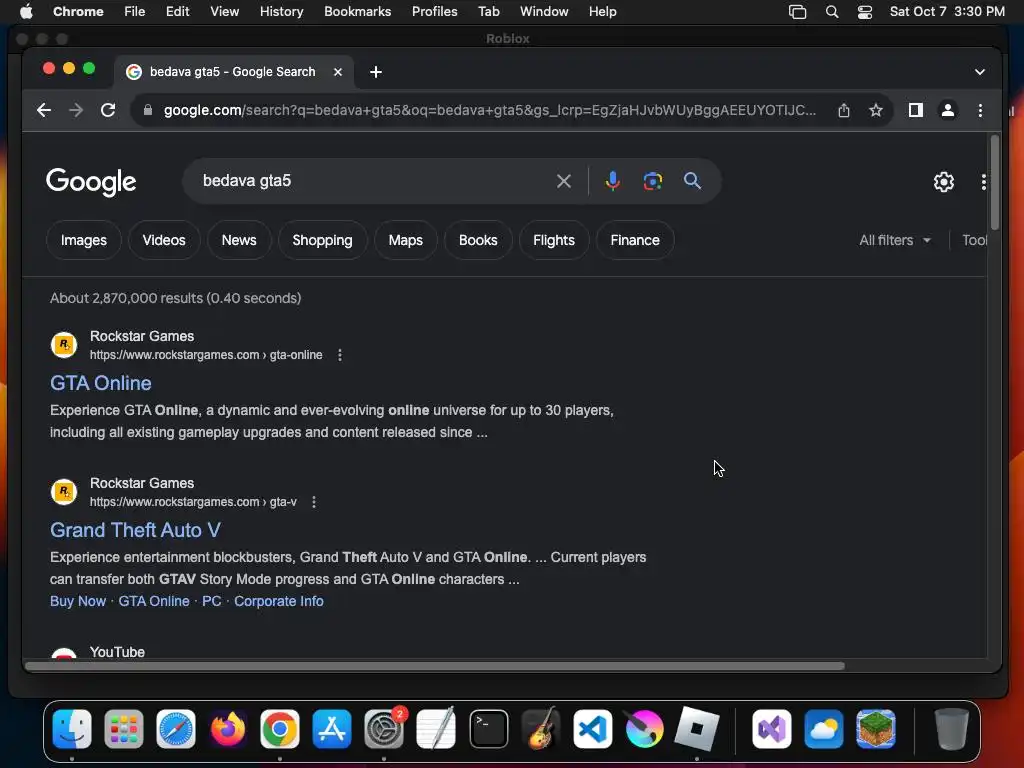The height and width of the screenshot is (768, 1024).
Task: Open a new Chrome tab
Action: pos(376,72)
